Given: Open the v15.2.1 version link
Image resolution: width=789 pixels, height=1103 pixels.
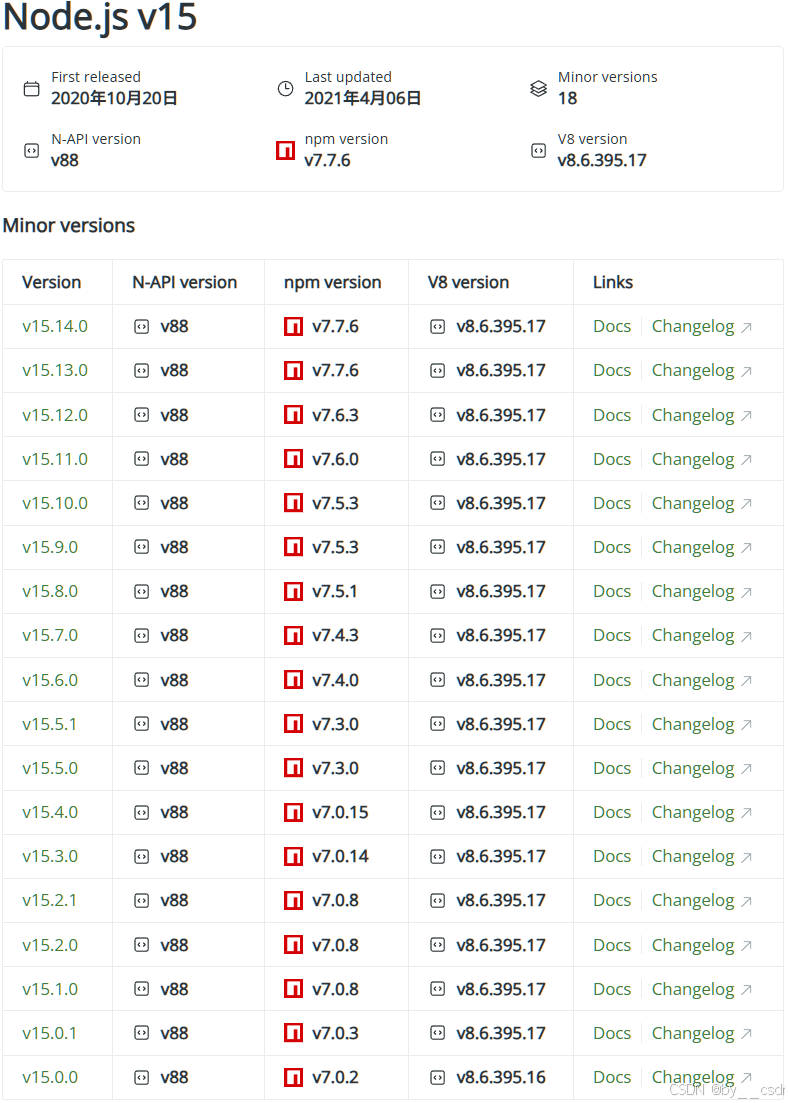Looking at the screenshot, I should (49, 900).
